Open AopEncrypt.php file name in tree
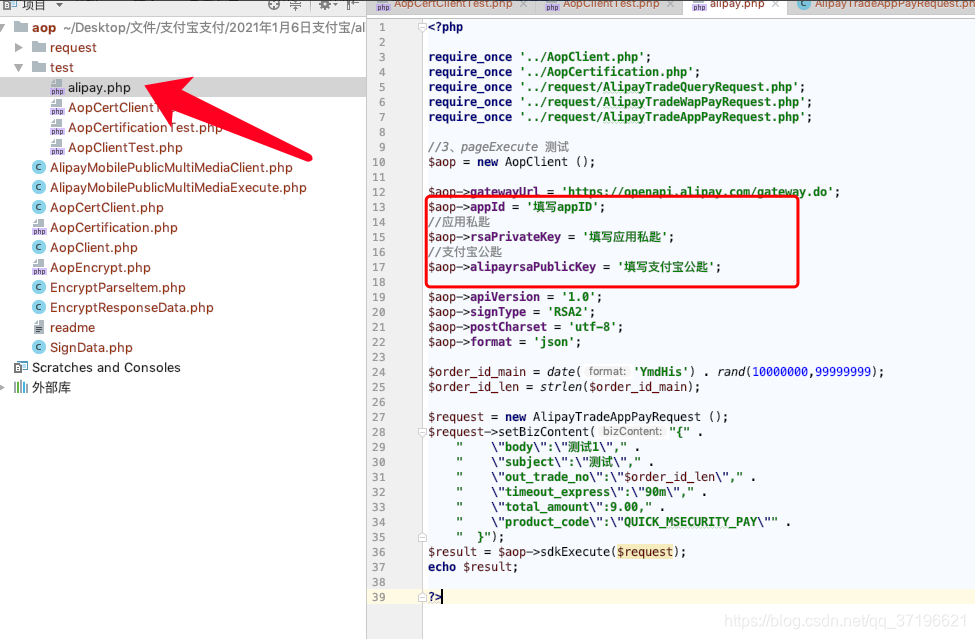 click(100, 268)
